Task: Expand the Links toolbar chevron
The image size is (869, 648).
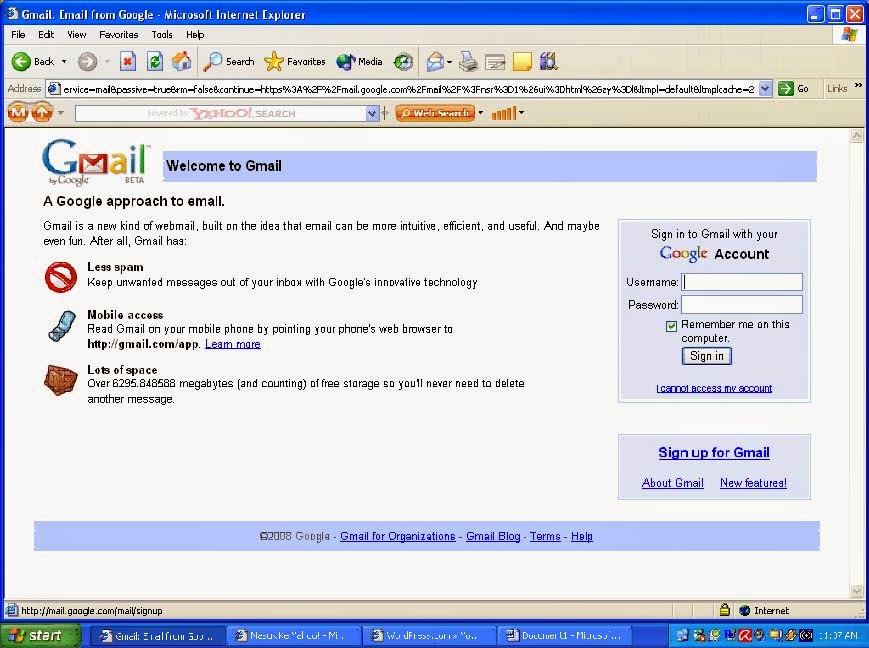Action: tap(858, 86)
